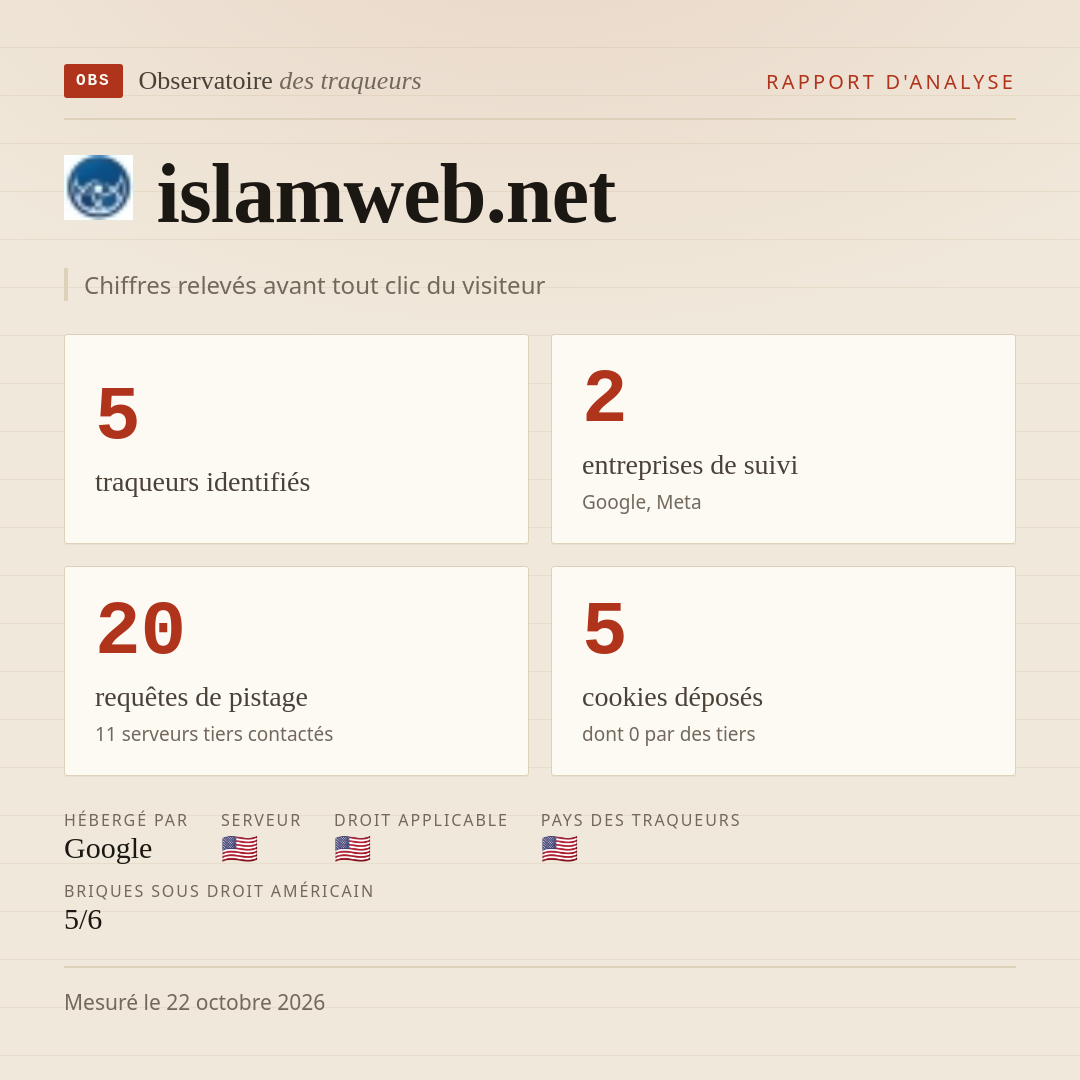1080x1080 pixels.
Task: Click the 'cookies déposés' label
Action: [672, 697]
